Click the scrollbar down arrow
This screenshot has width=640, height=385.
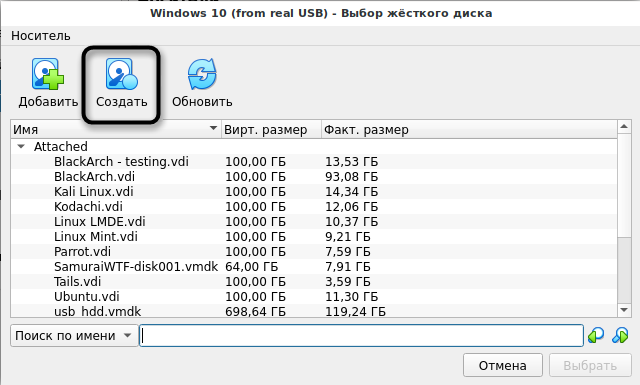pos(624,310)
